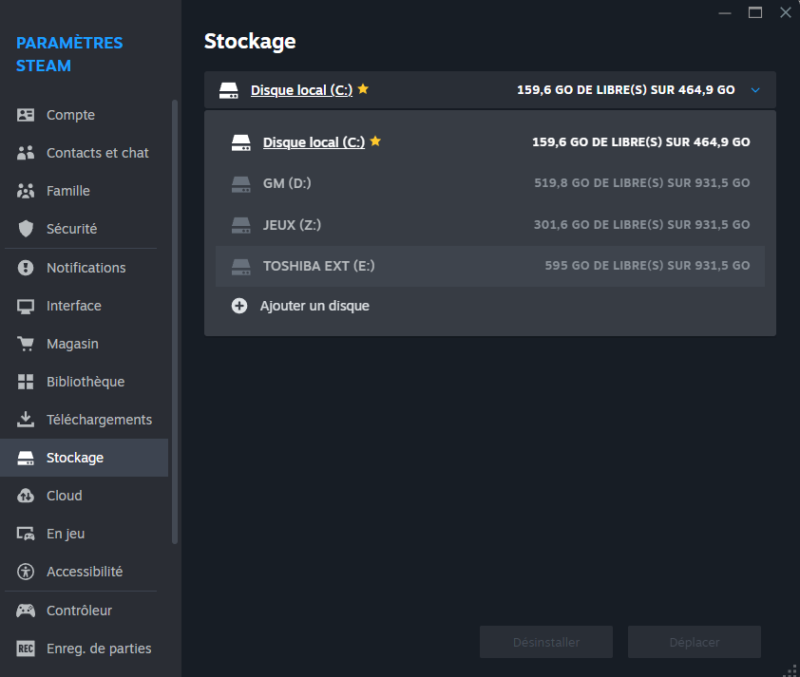Click the Téléchargements download arrow icon
Viewport: 800px width, 677px height.
(x=26, y=419)
